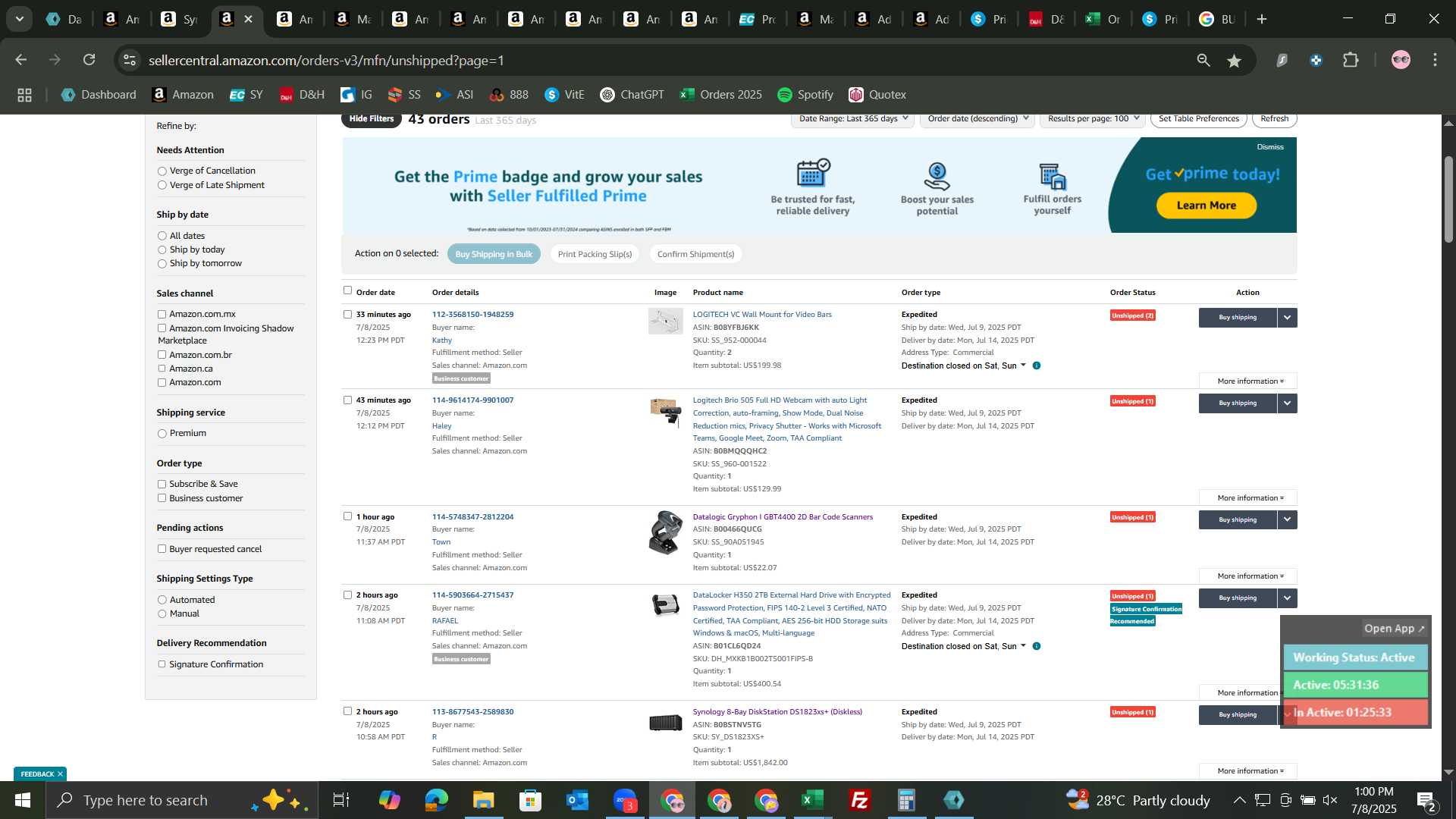The height and width of the screenshot is (819, 1456).
Task: Check the Buyer requested cancel filter
Action: click(x=162, y=549)
